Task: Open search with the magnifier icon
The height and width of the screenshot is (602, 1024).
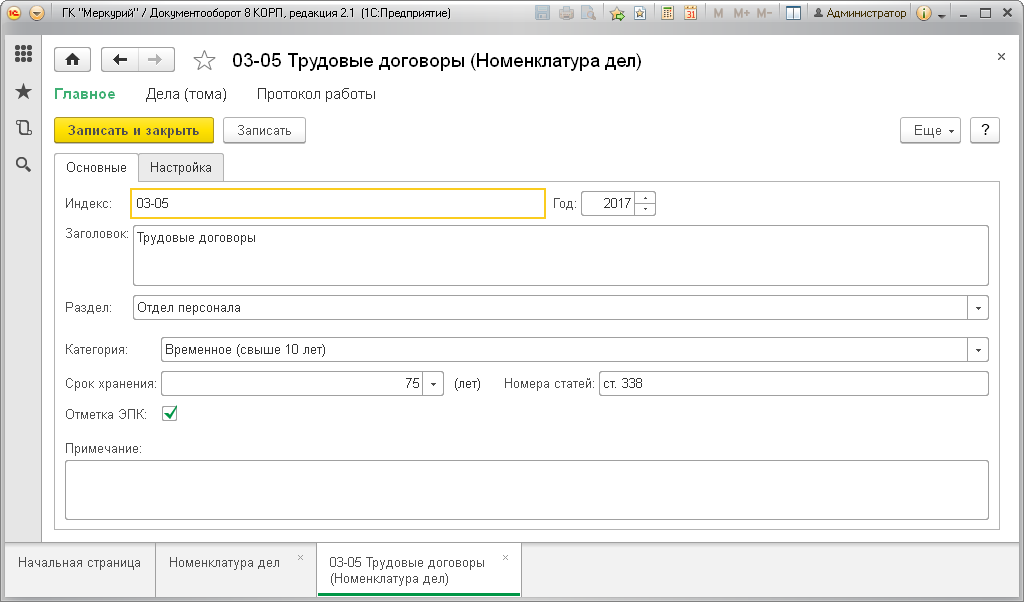Action: click(24, 165)
